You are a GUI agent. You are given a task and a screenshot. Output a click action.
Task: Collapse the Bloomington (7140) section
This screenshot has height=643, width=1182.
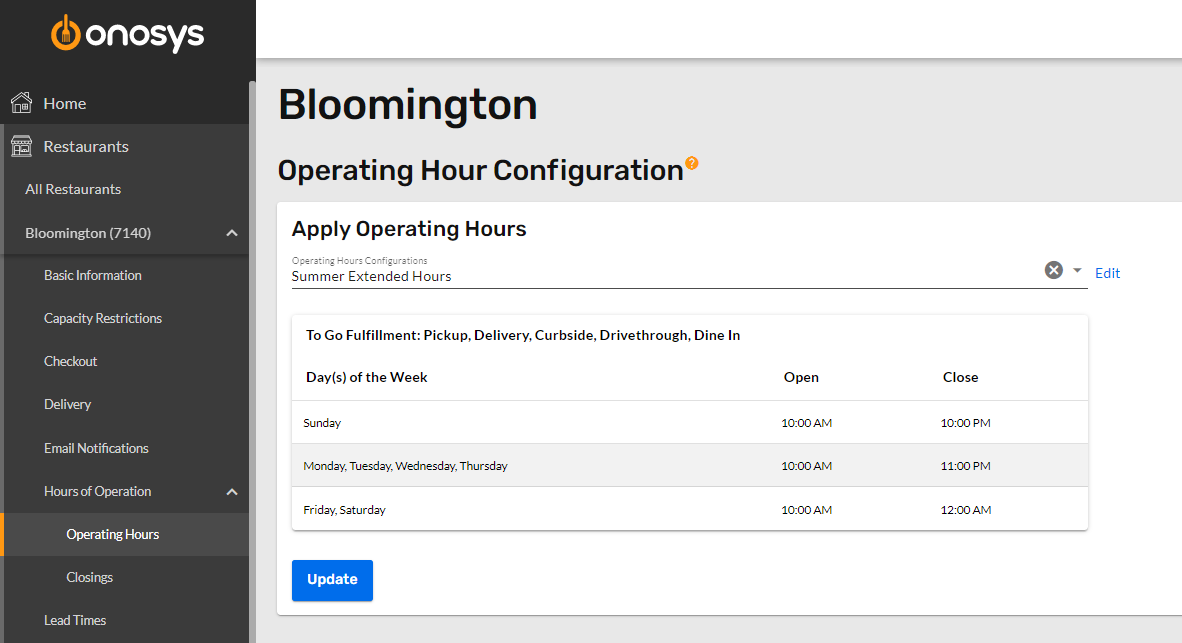click(231, 232)
